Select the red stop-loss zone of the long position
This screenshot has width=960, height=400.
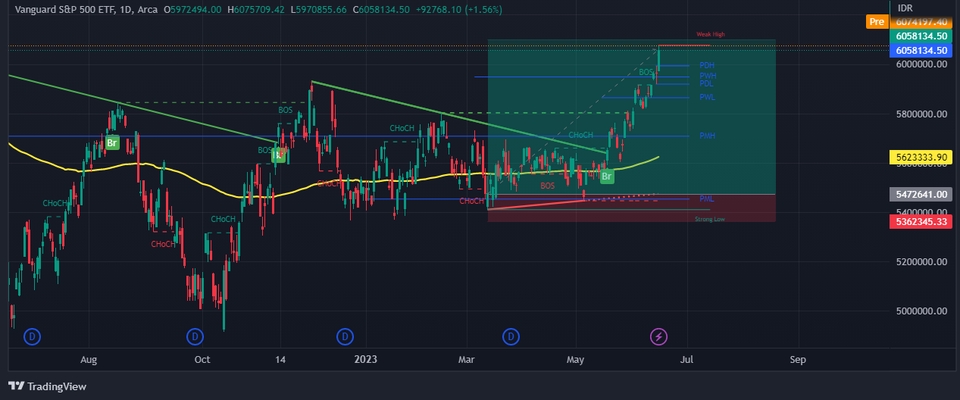632,208
